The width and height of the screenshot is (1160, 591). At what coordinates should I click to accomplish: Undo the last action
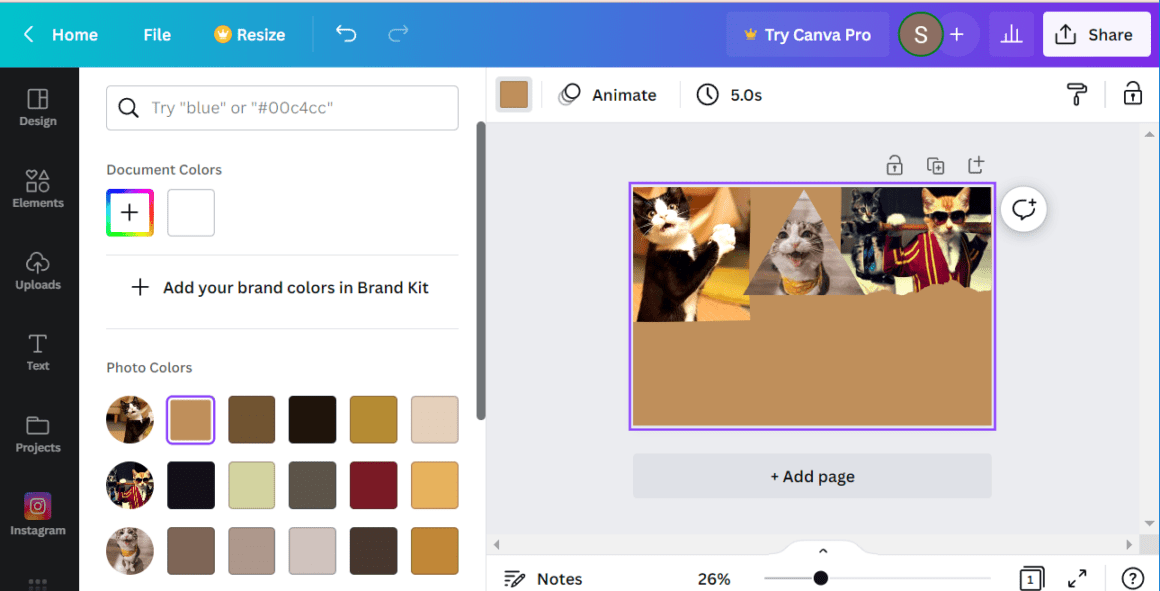coord(346,33)
